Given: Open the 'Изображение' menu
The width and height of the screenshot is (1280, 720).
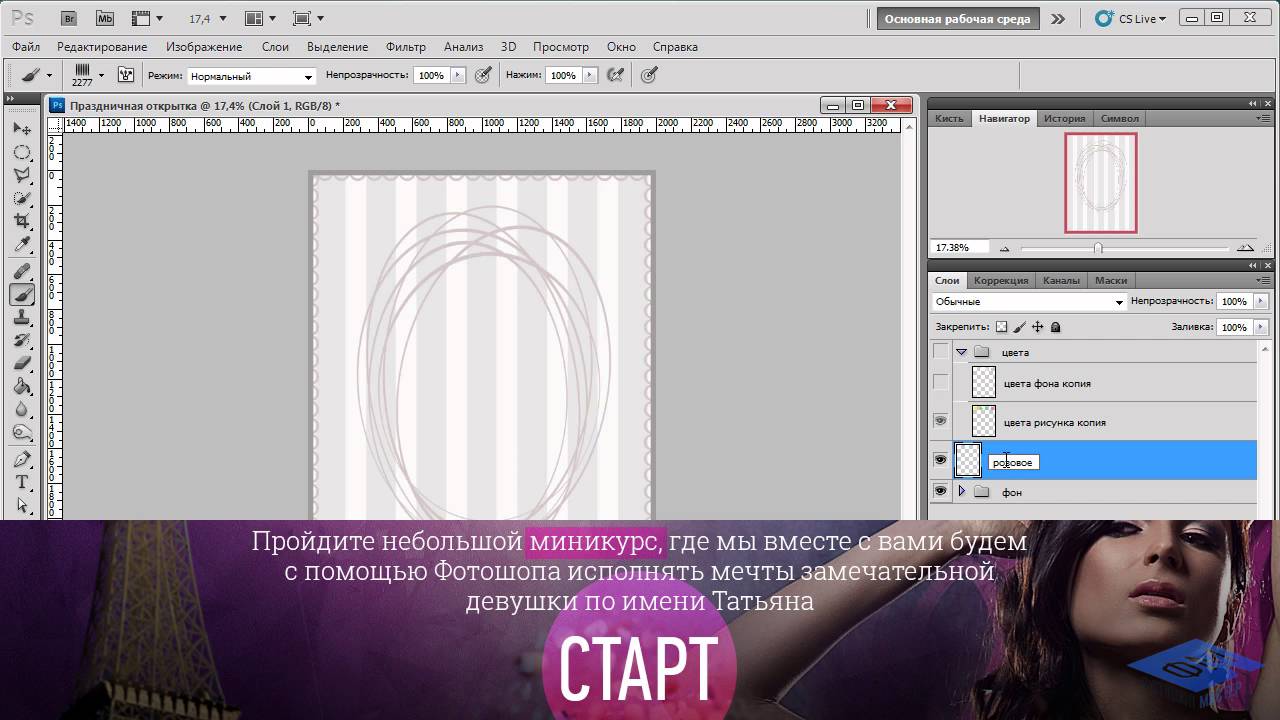Looking at the screenshot, I should click(204, 47).
